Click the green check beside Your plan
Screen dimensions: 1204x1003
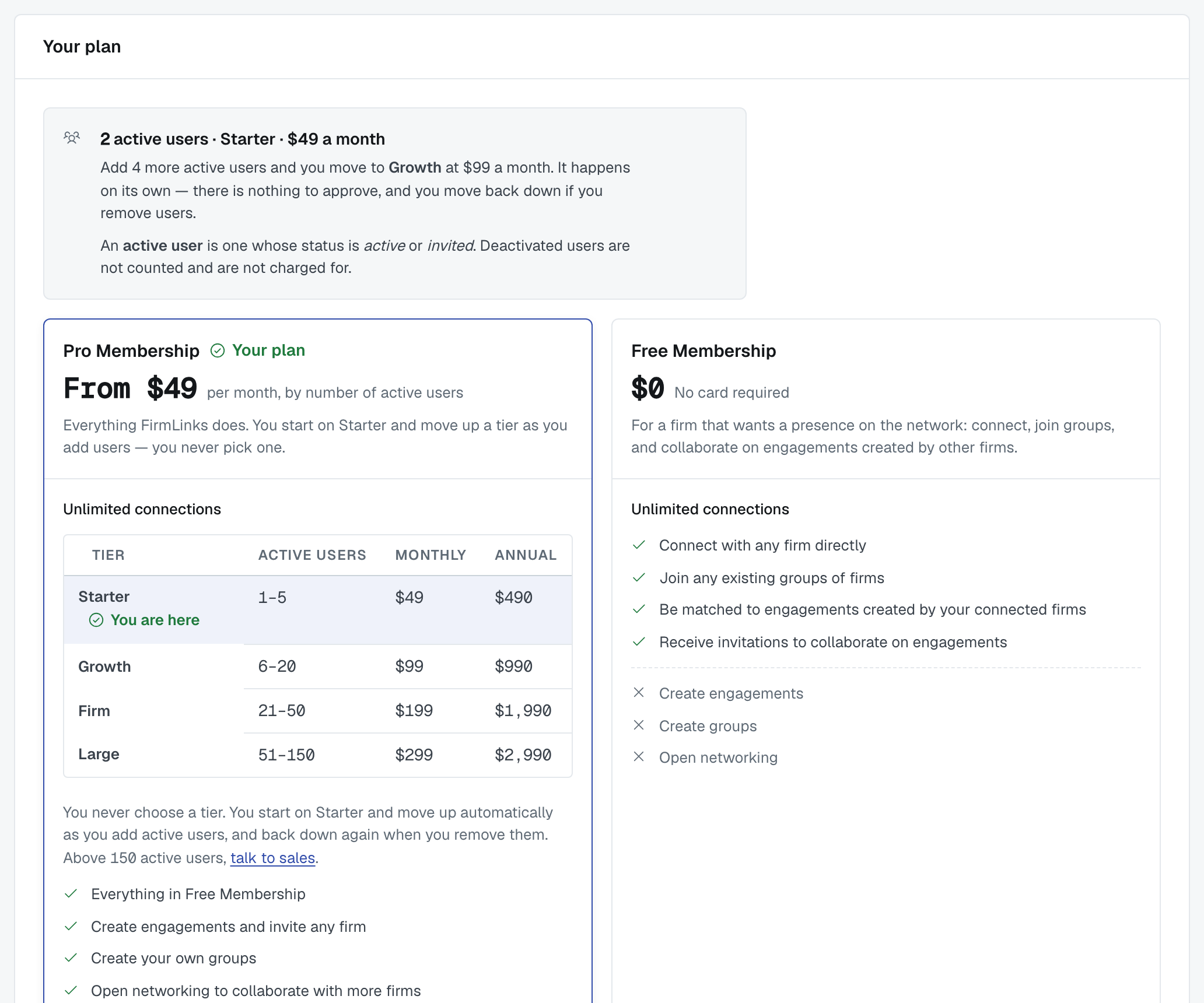(218, 350)
